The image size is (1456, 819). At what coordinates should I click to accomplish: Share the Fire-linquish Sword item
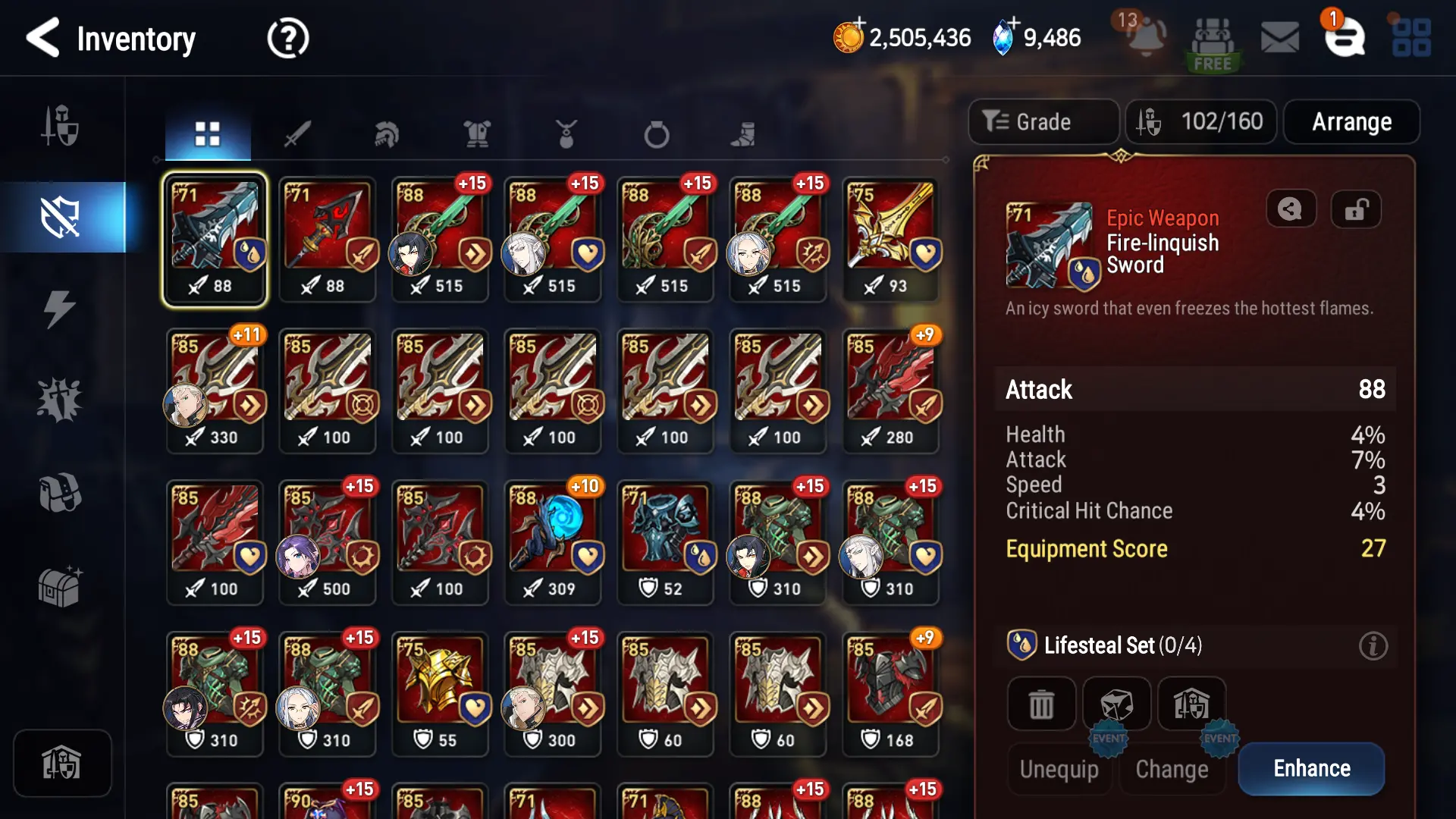(1291, 209)
